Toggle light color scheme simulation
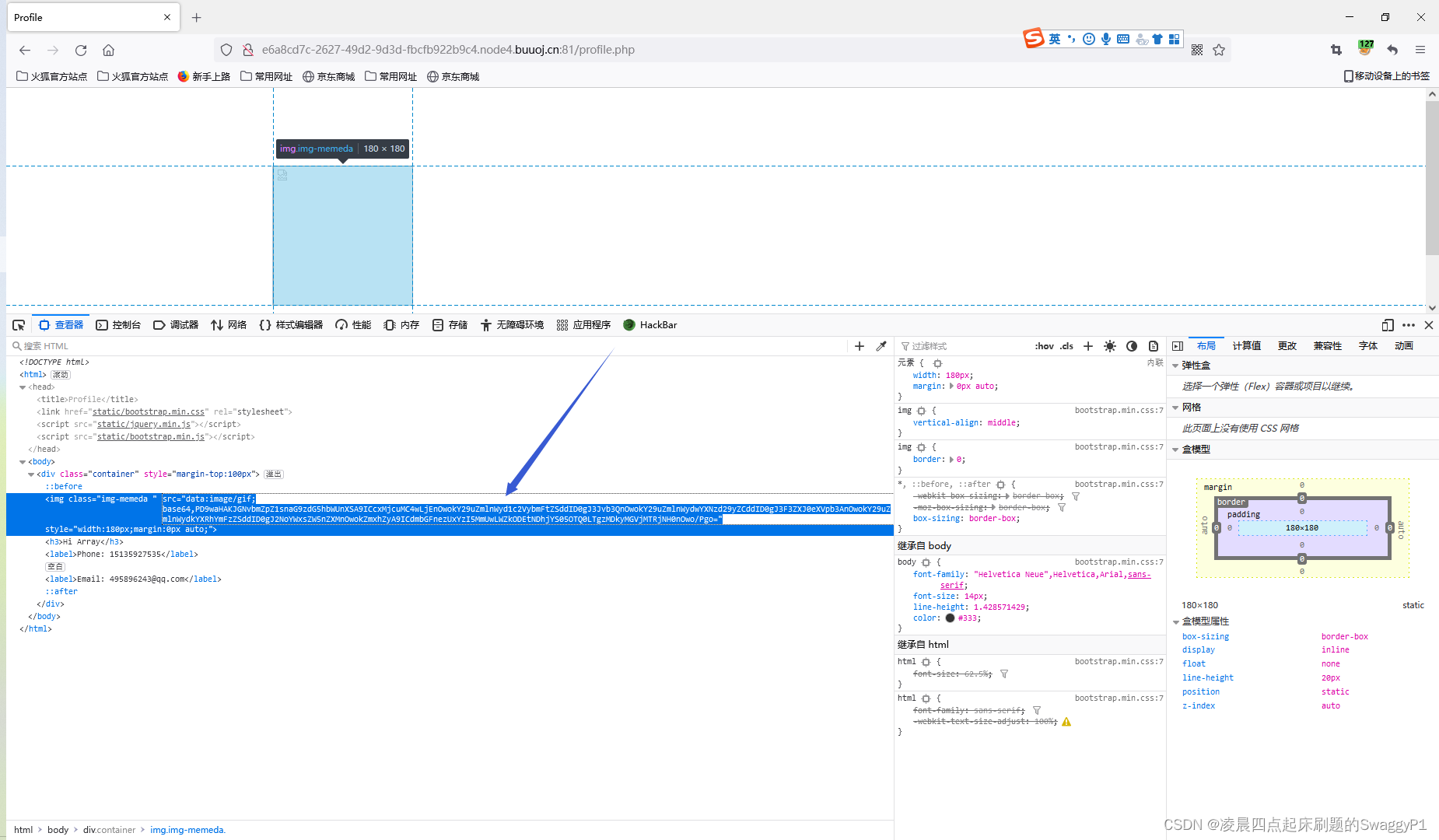The height and width of the screenshot is (840, 1439). coord(1110,346)
